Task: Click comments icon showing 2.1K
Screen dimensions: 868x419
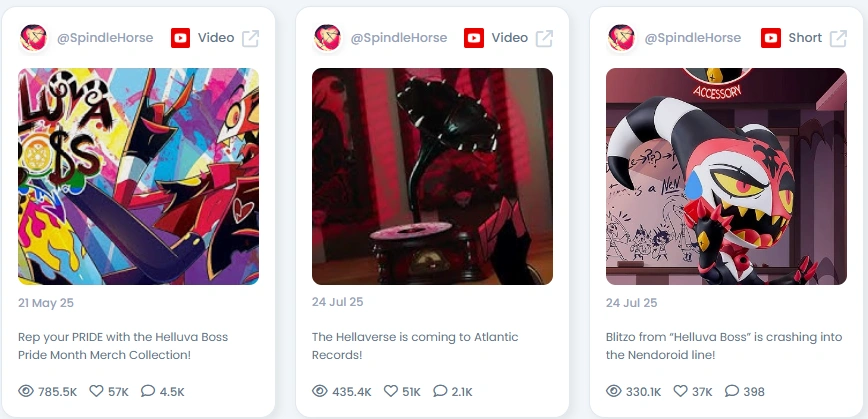Action: click(440, 391)
